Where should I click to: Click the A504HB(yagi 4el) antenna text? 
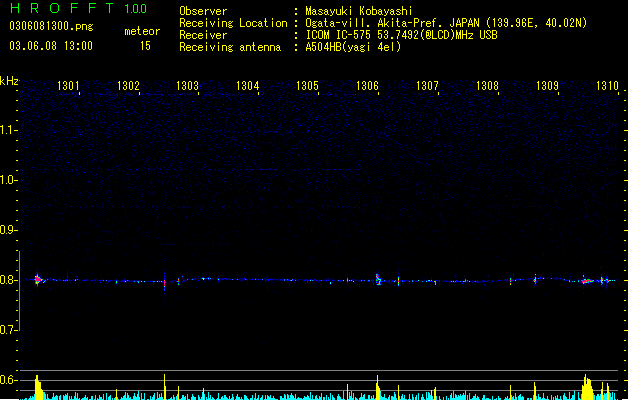353,47
